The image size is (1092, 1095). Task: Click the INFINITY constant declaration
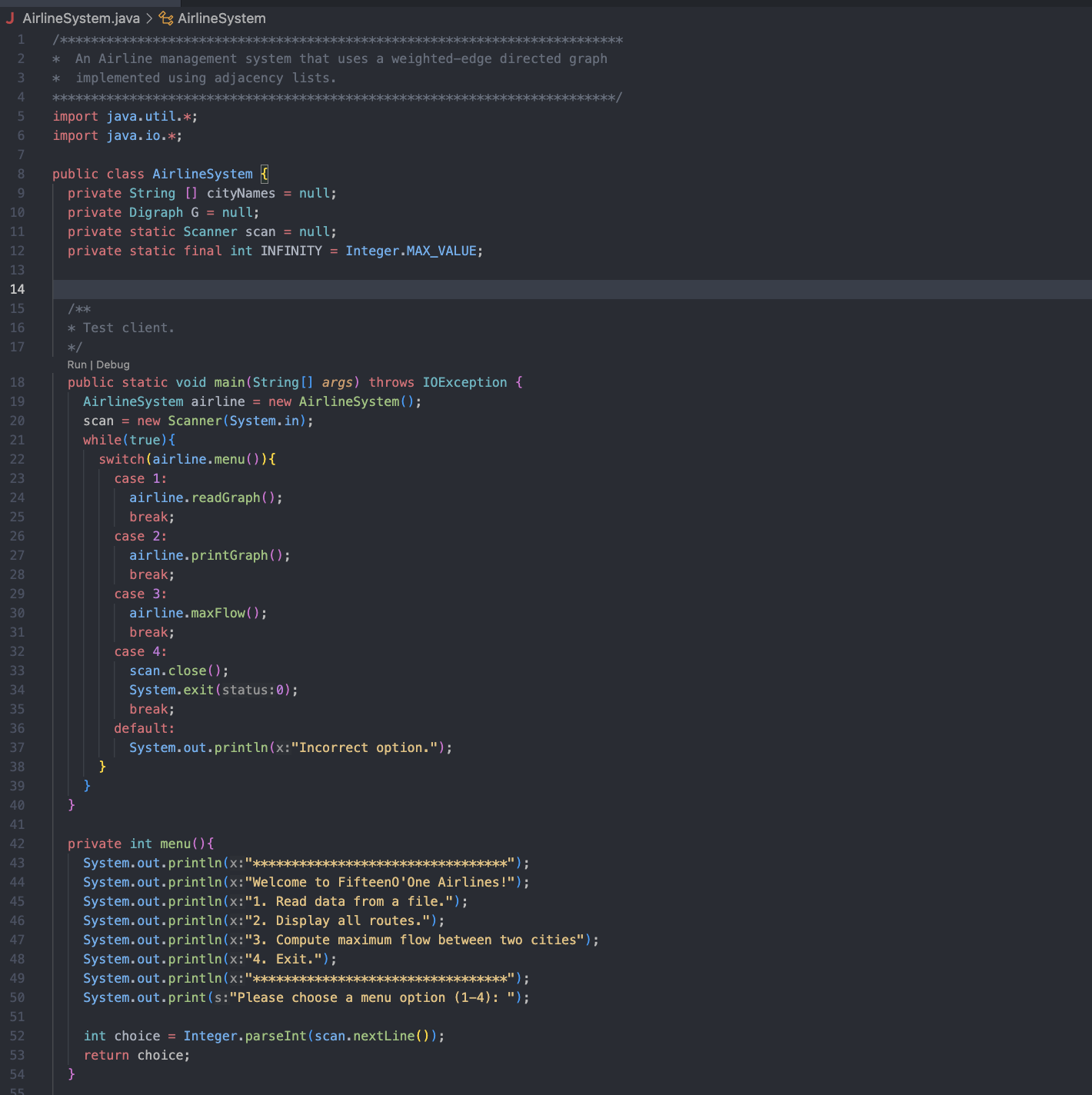[291, 251]
